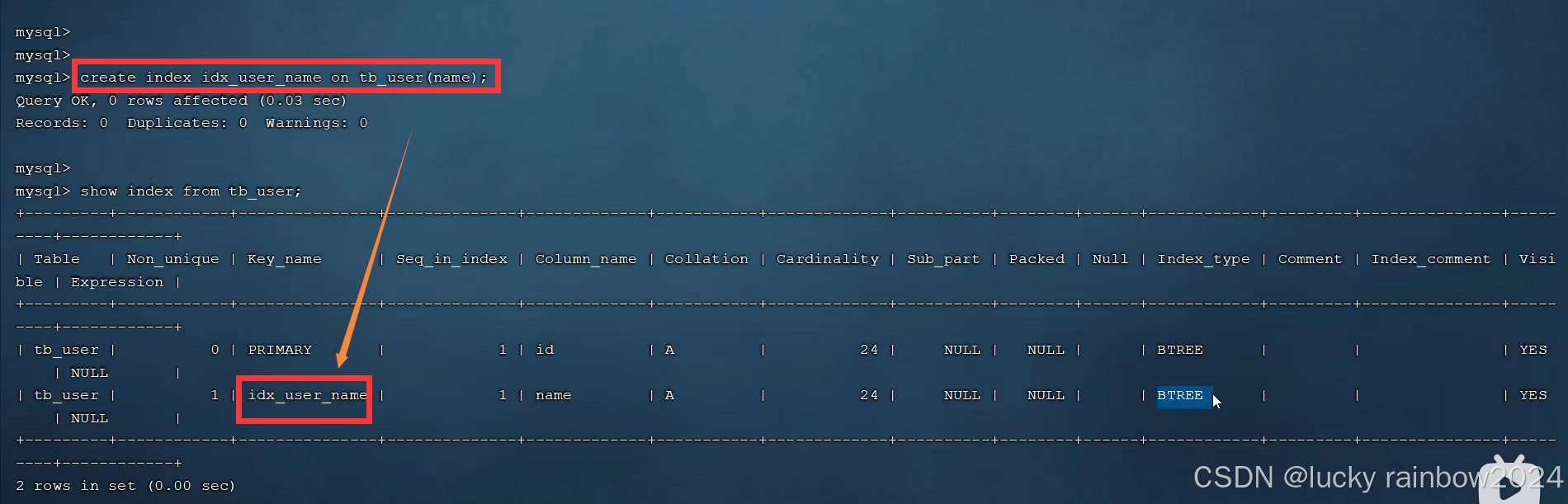1568x504 pixels.
Task: Click the 'id' column name cell
Action: 545,350
